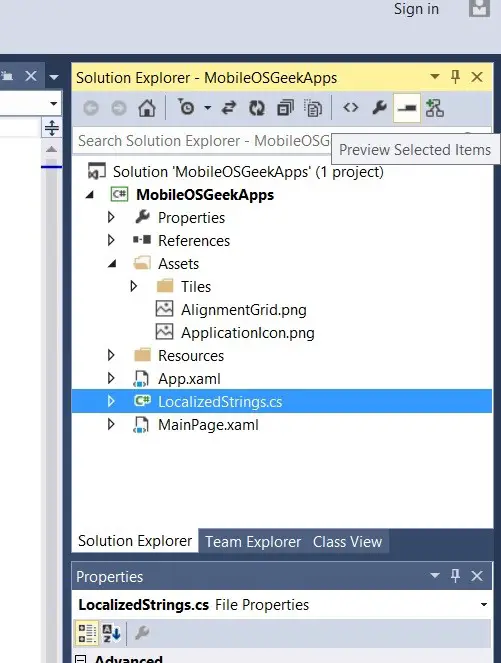
Task: Expand the Properties tree node
Action: pos(111,217)
